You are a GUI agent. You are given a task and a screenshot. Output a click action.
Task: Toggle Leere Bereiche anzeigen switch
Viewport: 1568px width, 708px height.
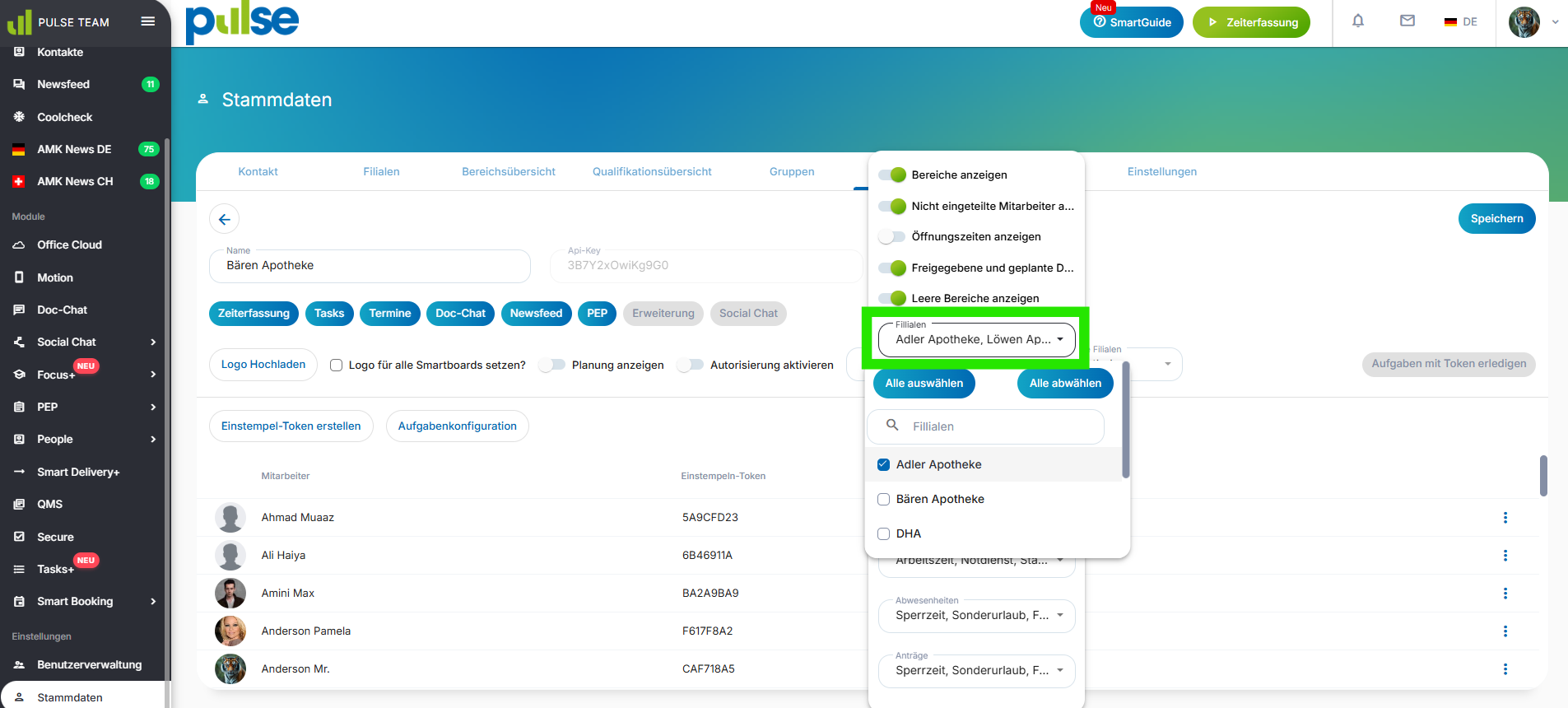click(x=892, y=298)
